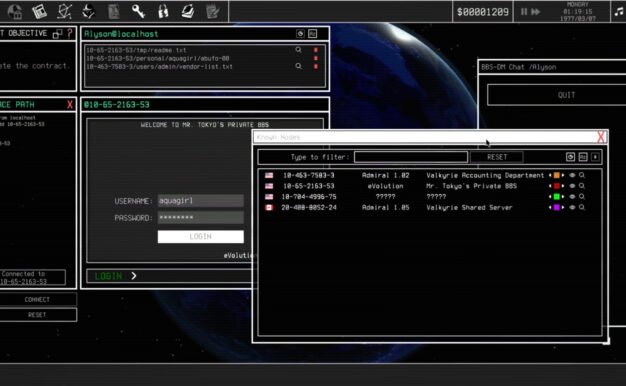
Task: Close the Trace Path panel with red X
Action: click(x=70, y=105)
